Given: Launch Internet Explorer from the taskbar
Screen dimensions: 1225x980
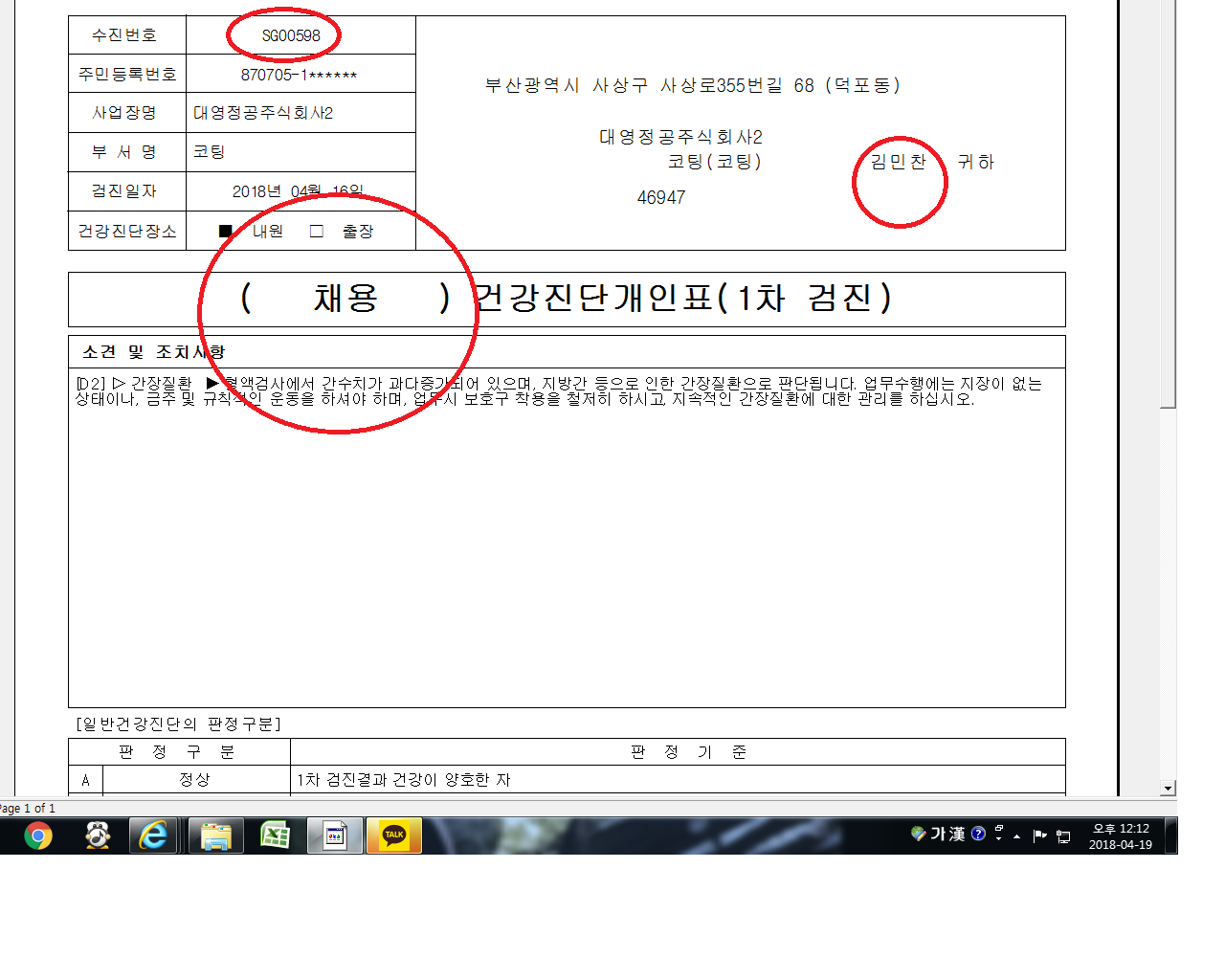Looking at the screenshot, I should point(153,836).
